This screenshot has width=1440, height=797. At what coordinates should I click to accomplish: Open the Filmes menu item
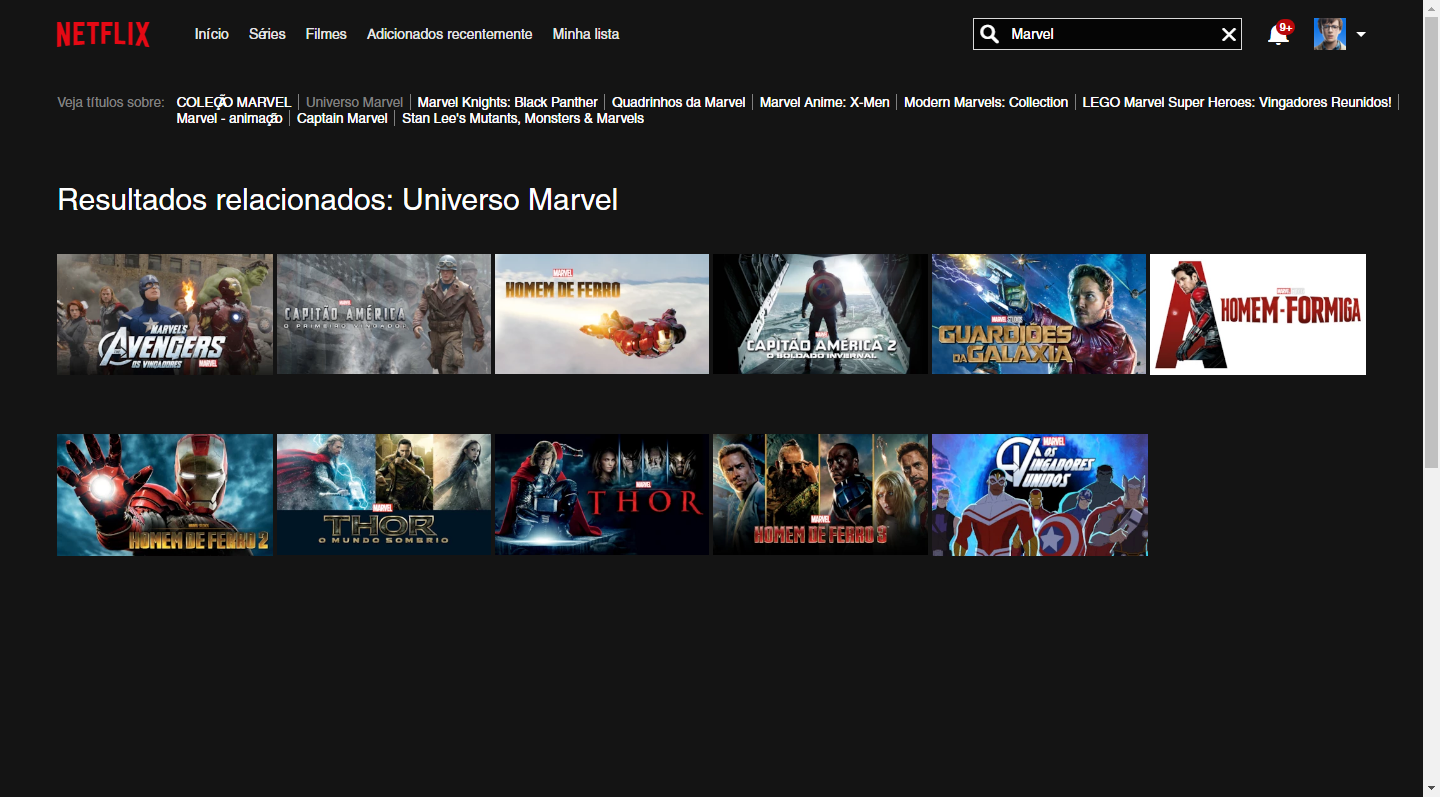326,34
